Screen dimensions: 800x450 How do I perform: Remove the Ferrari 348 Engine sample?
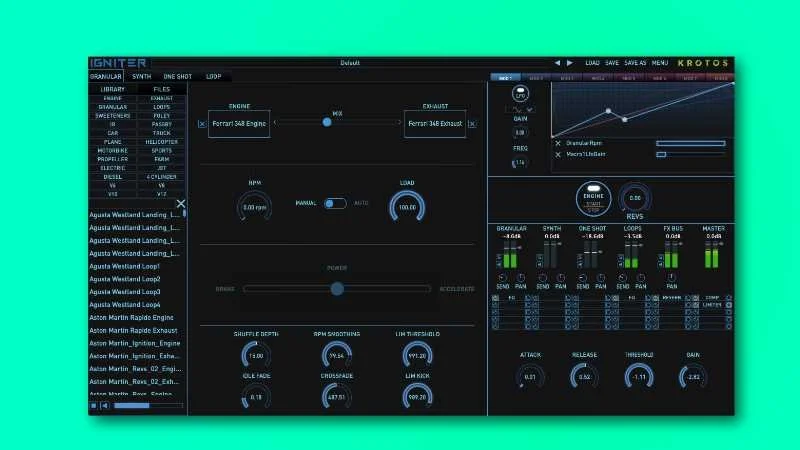(202, 124)
